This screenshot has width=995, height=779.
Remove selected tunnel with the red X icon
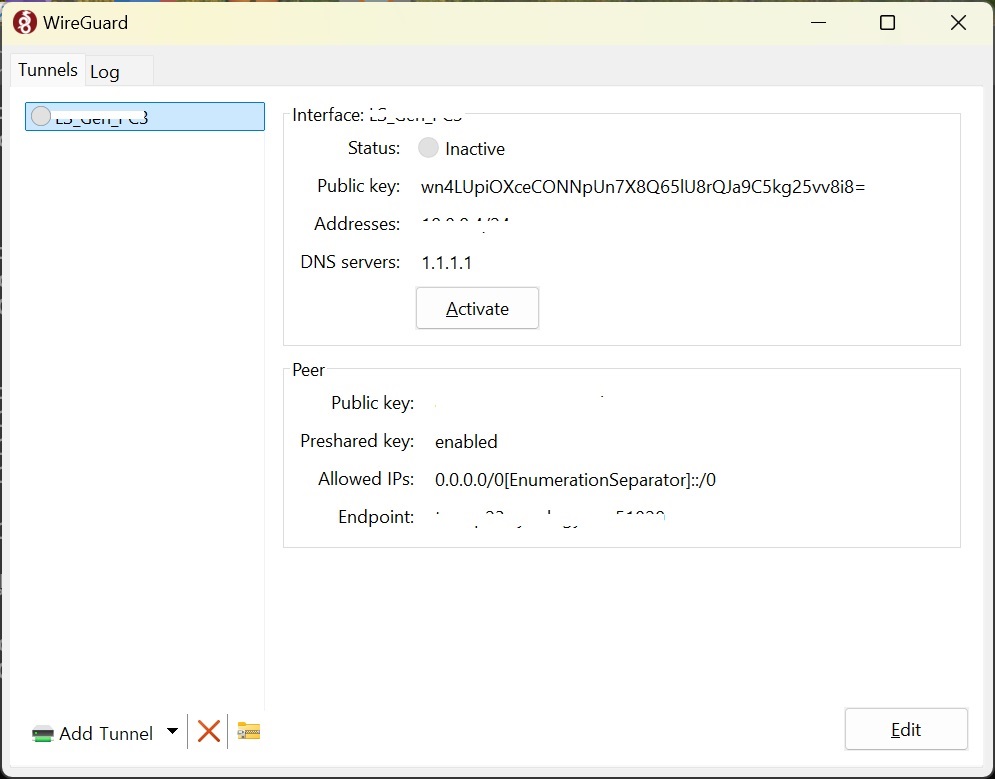click(209, 732)
